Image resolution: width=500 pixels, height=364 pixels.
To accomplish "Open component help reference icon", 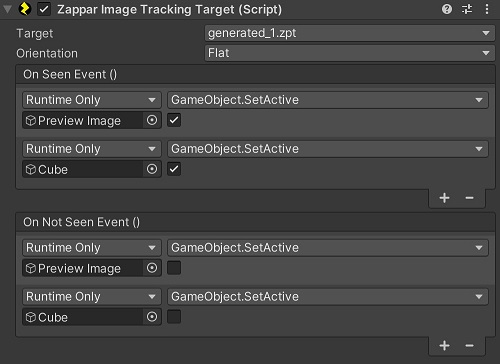I will point(447,9).
